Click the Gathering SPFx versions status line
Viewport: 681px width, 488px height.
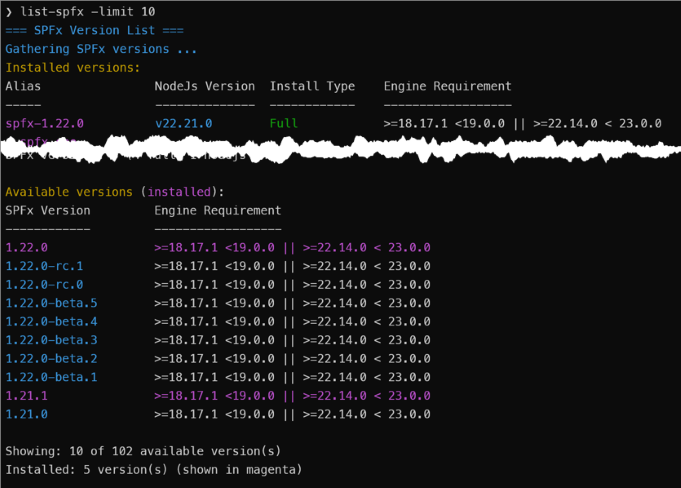pos(101,49)
